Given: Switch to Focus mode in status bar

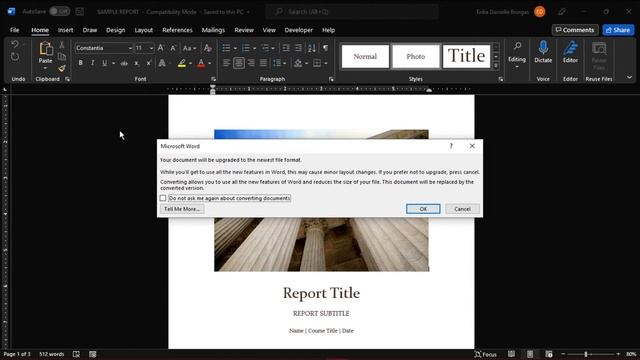Looking at the screenshot, I should [485, 354].
